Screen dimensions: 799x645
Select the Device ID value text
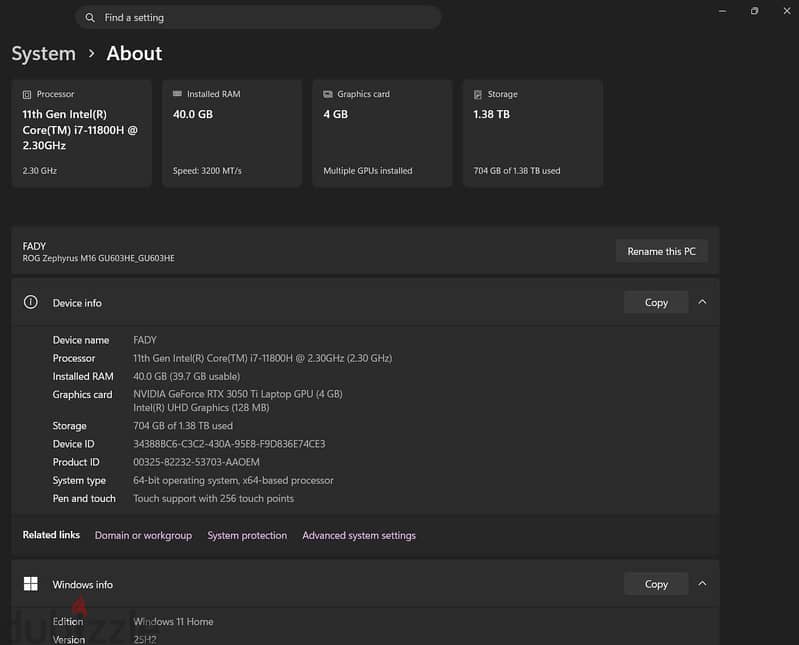coord(229,444)
